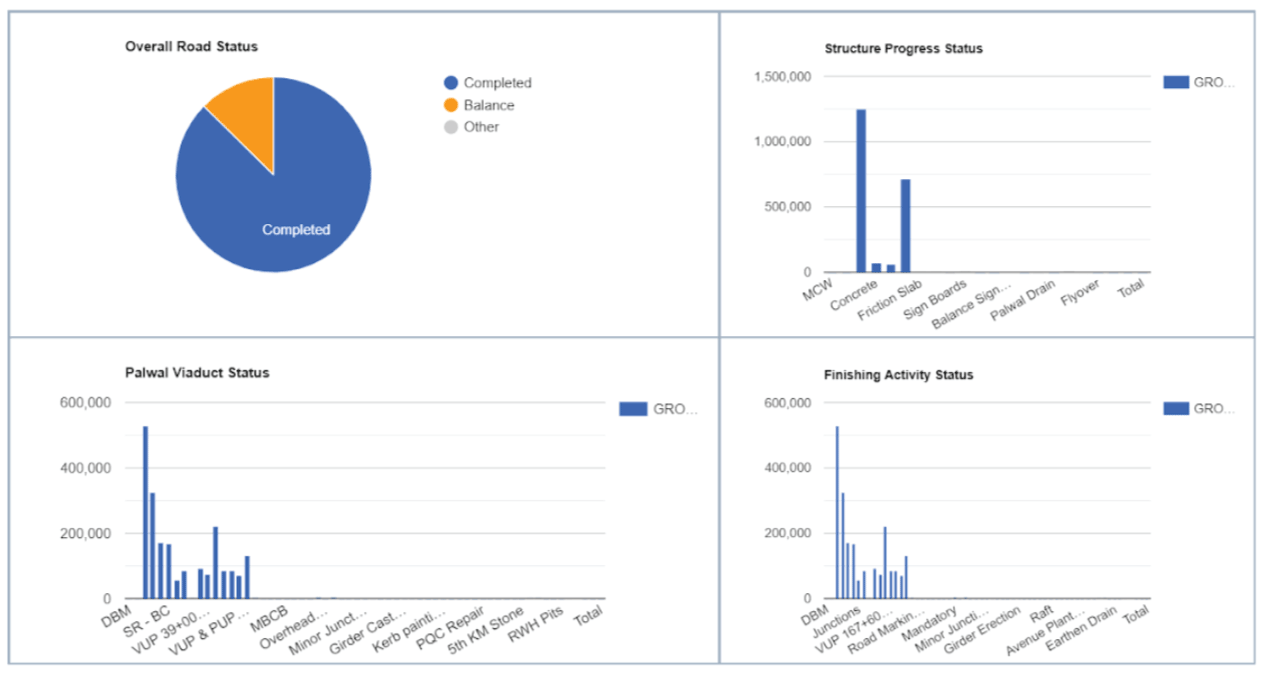Image resolution: width=1266 pixels, height=679 pixels.
Task: Click the Road Markin... axis label
Action: click(886, 630)
